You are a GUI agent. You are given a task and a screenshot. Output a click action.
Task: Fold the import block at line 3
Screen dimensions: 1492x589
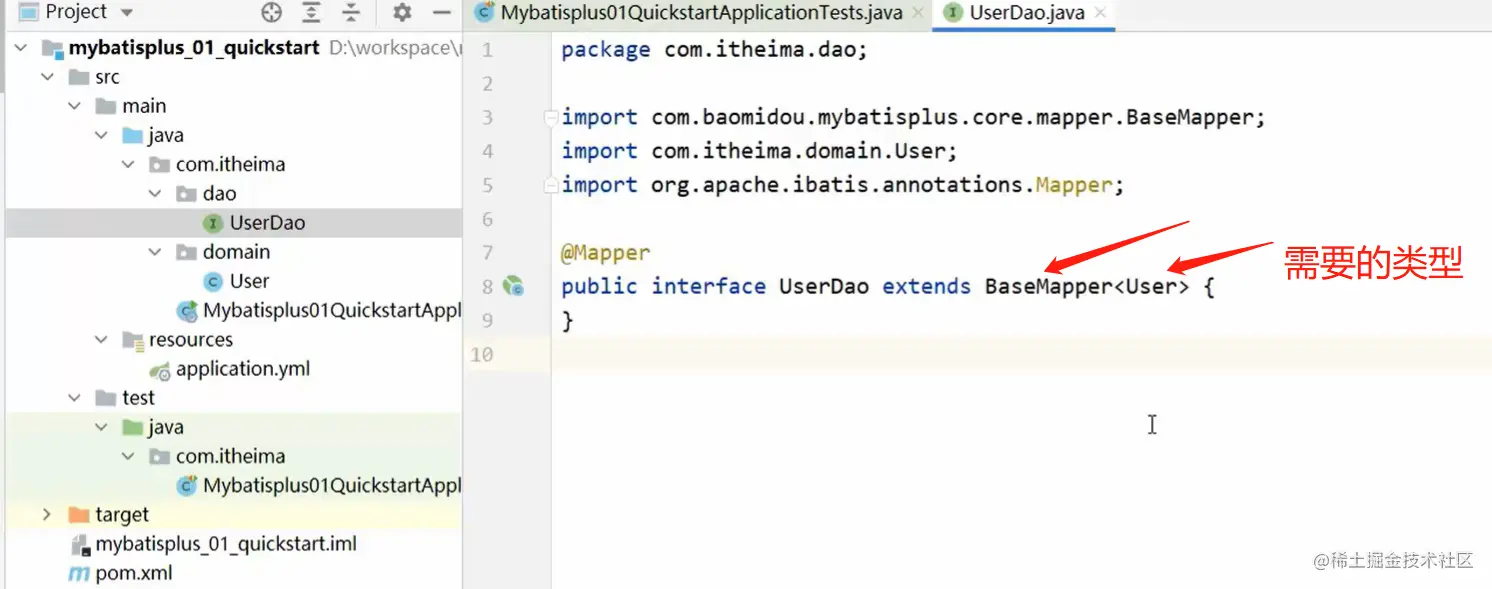pyautogui.click(x=550, y=118)
